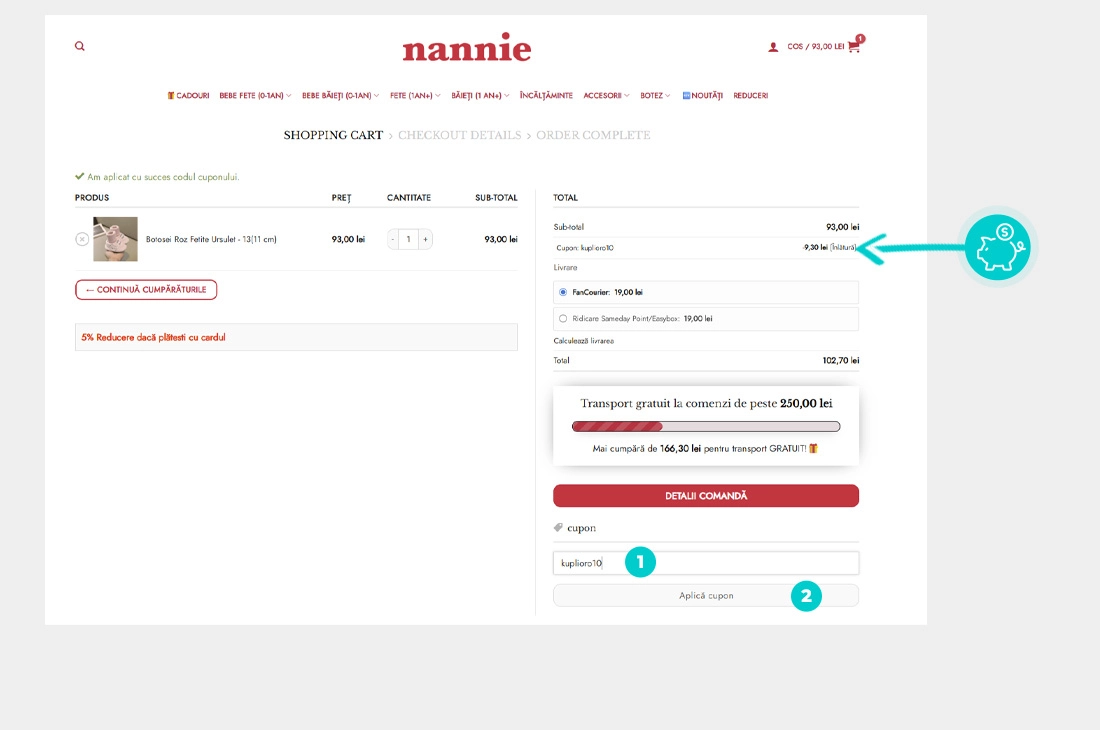
Task: Remove Botosei Roz product with X icon
Action: 82,239
